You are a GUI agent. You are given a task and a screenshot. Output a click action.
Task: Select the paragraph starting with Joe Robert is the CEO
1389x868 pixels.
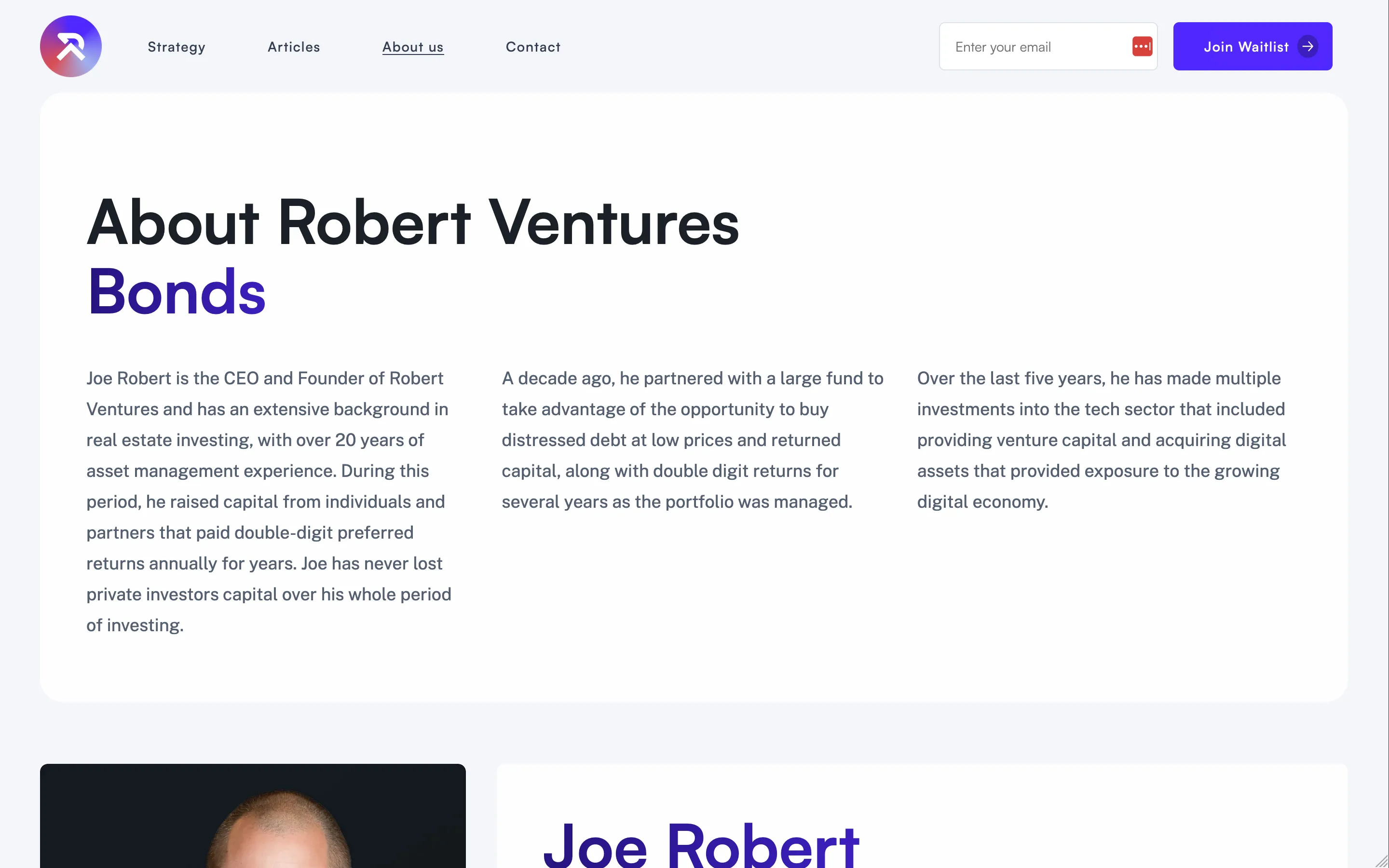coord(269,501)
